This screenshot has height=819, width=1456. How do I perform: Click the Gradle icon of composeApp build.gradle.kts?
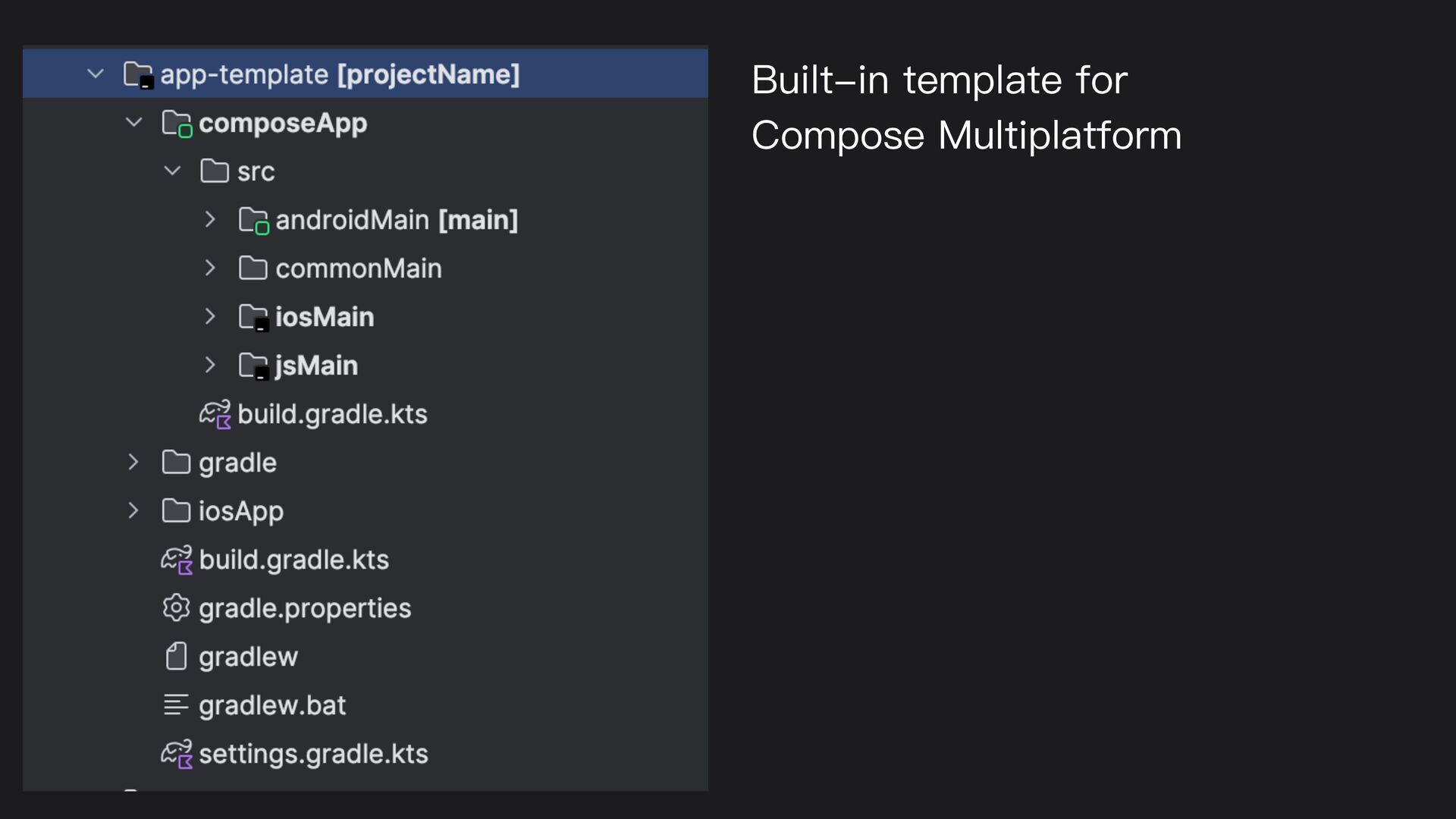[x=215, y=415]
